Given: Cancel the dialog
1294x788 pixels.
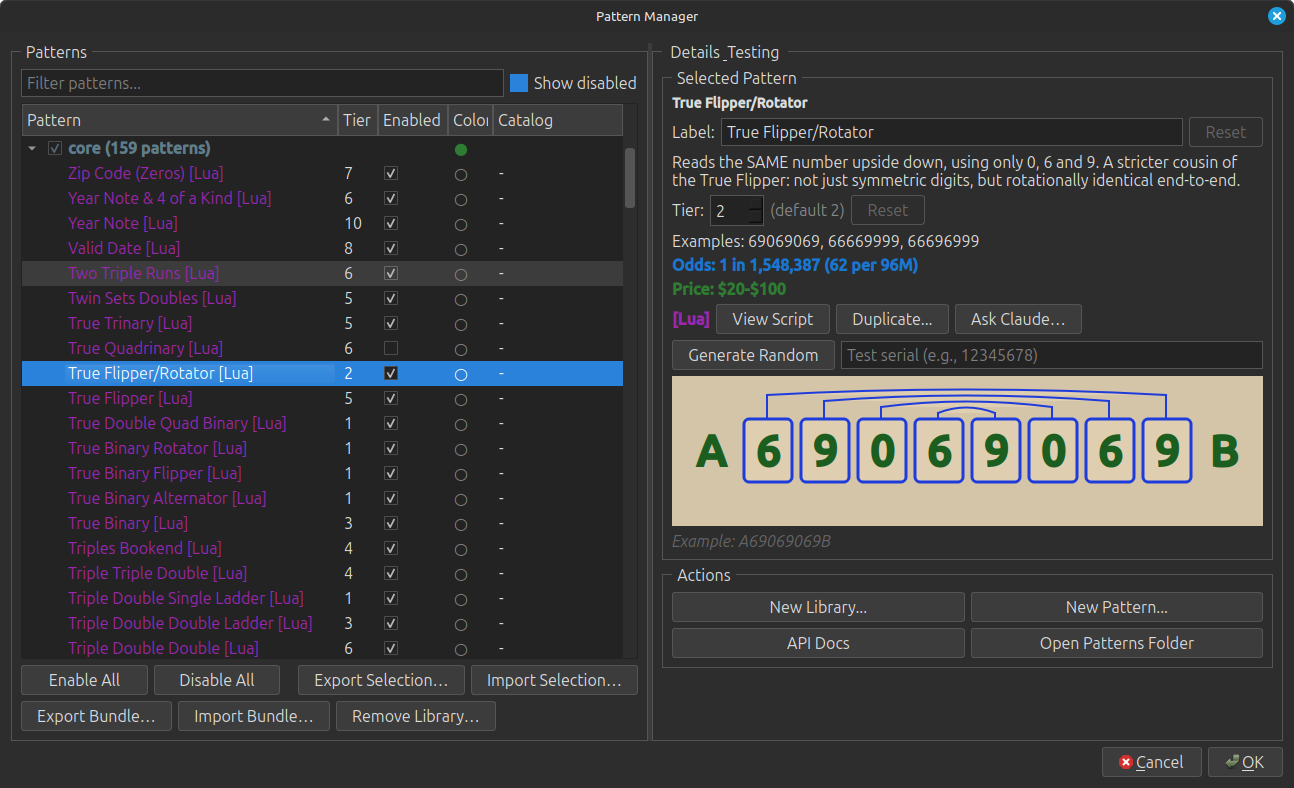Looking at the screenshot, I should click(x=1151, y=762).
